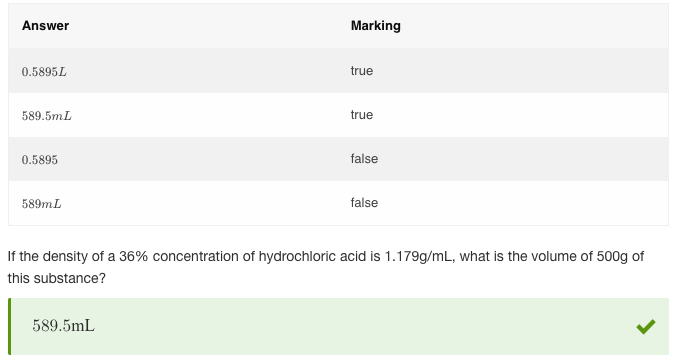This screenshot has height=360, width=673.
Task: Select the Marking column header
Action: [376, 26]
